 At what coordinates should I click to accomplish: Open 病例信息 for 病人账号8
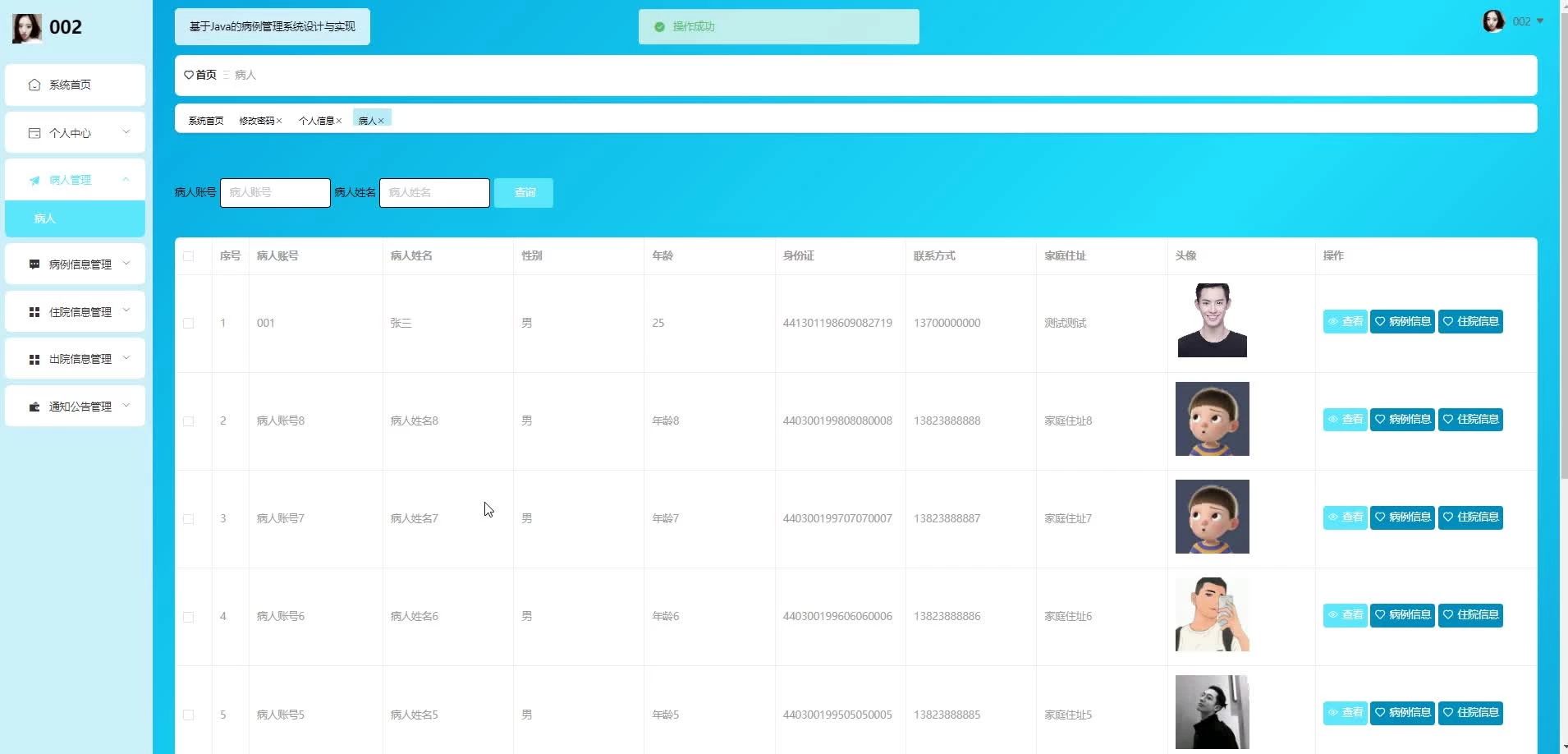click(x=1402, y=420)
